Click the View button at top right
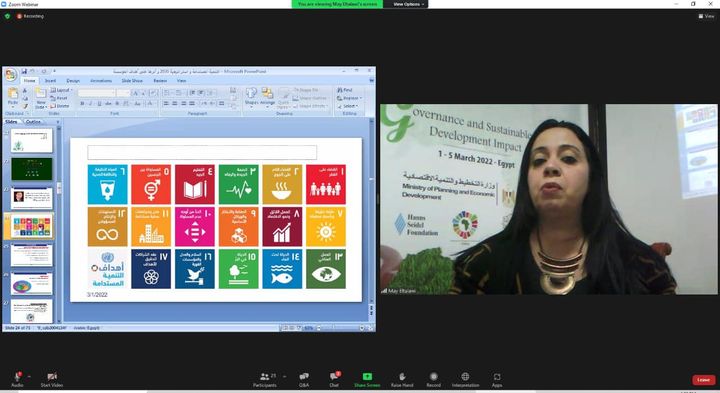 click(x=706, y=16)
